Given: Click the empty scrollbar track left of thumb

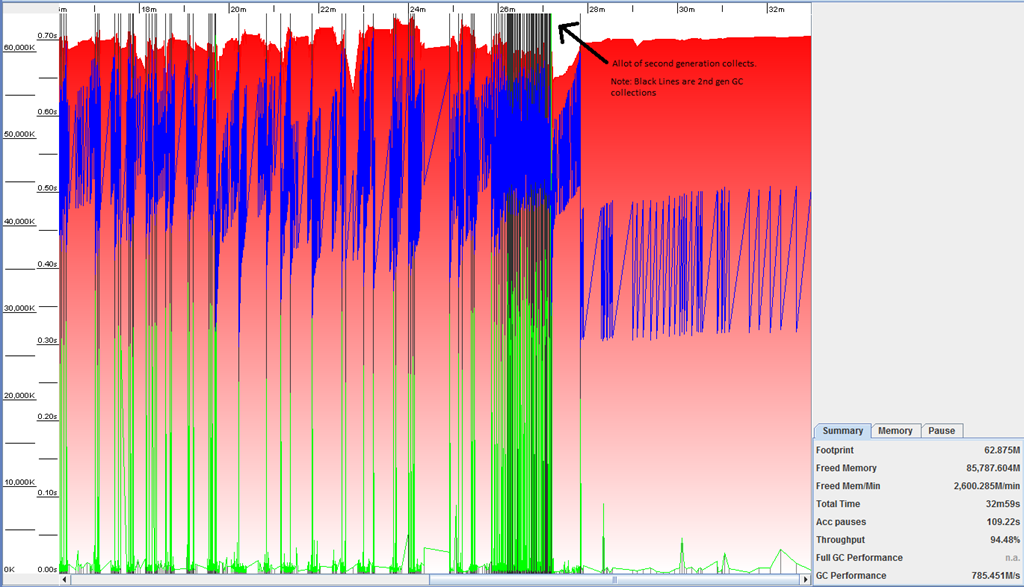Looking at the screenshot, I should (250, 579).
